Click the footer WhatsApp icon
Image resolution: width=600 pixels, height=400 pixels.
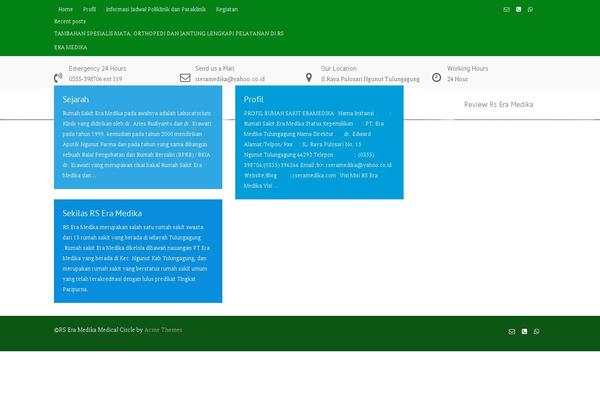[x=536, y=331]
